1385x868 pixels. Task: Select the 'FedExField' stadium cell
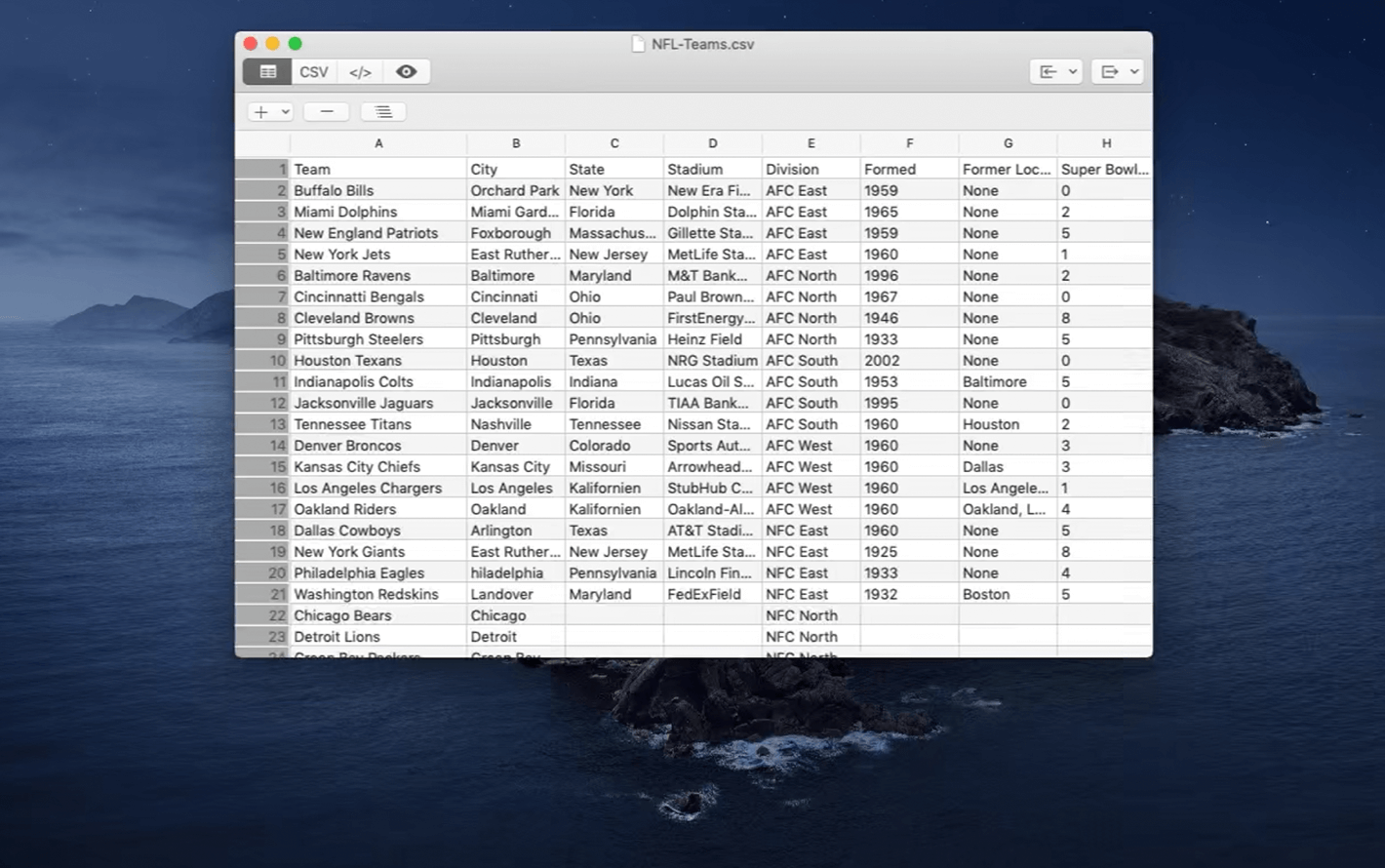713,594
